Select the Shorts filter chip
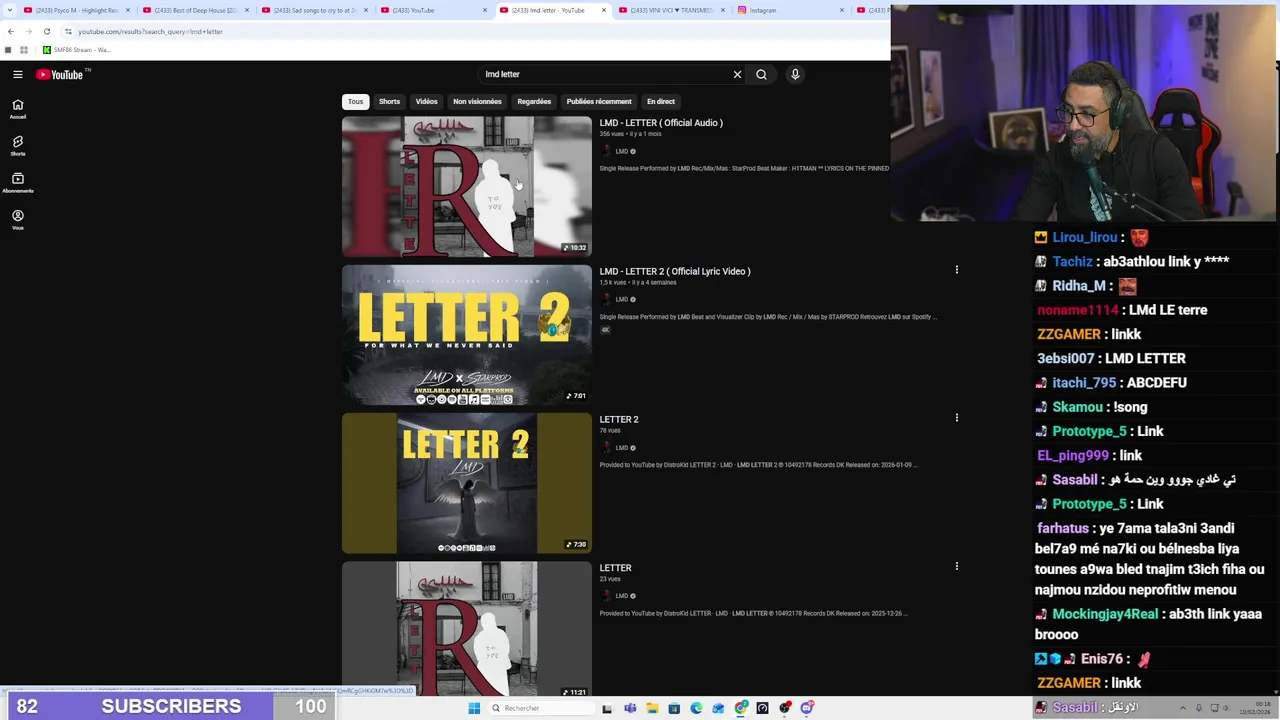 pyautogui.click(x=389, y=101)
